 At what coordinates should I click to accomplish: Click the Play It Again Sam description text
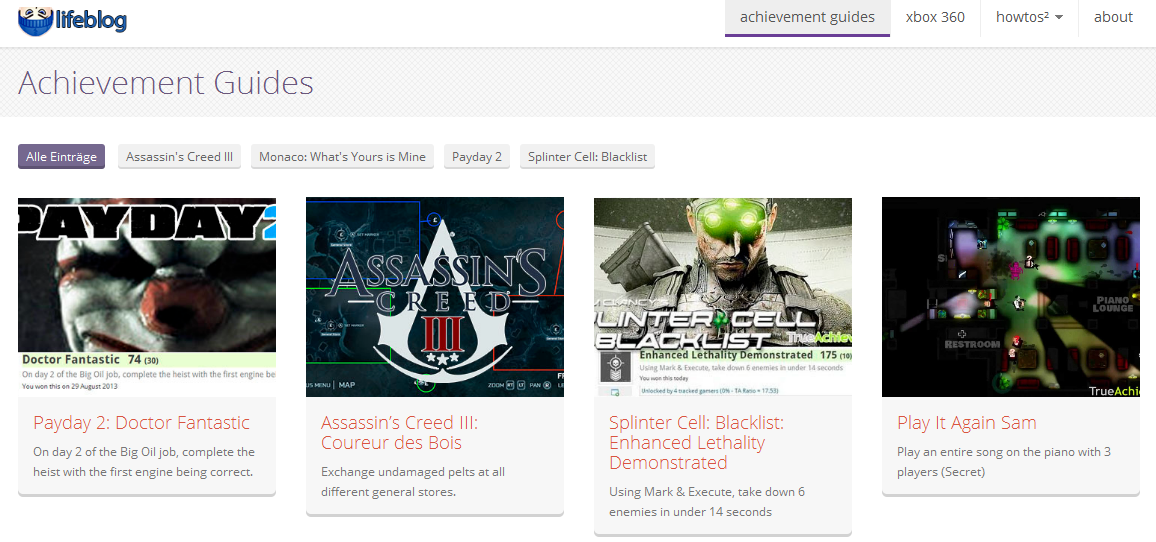pos(1003,462)
